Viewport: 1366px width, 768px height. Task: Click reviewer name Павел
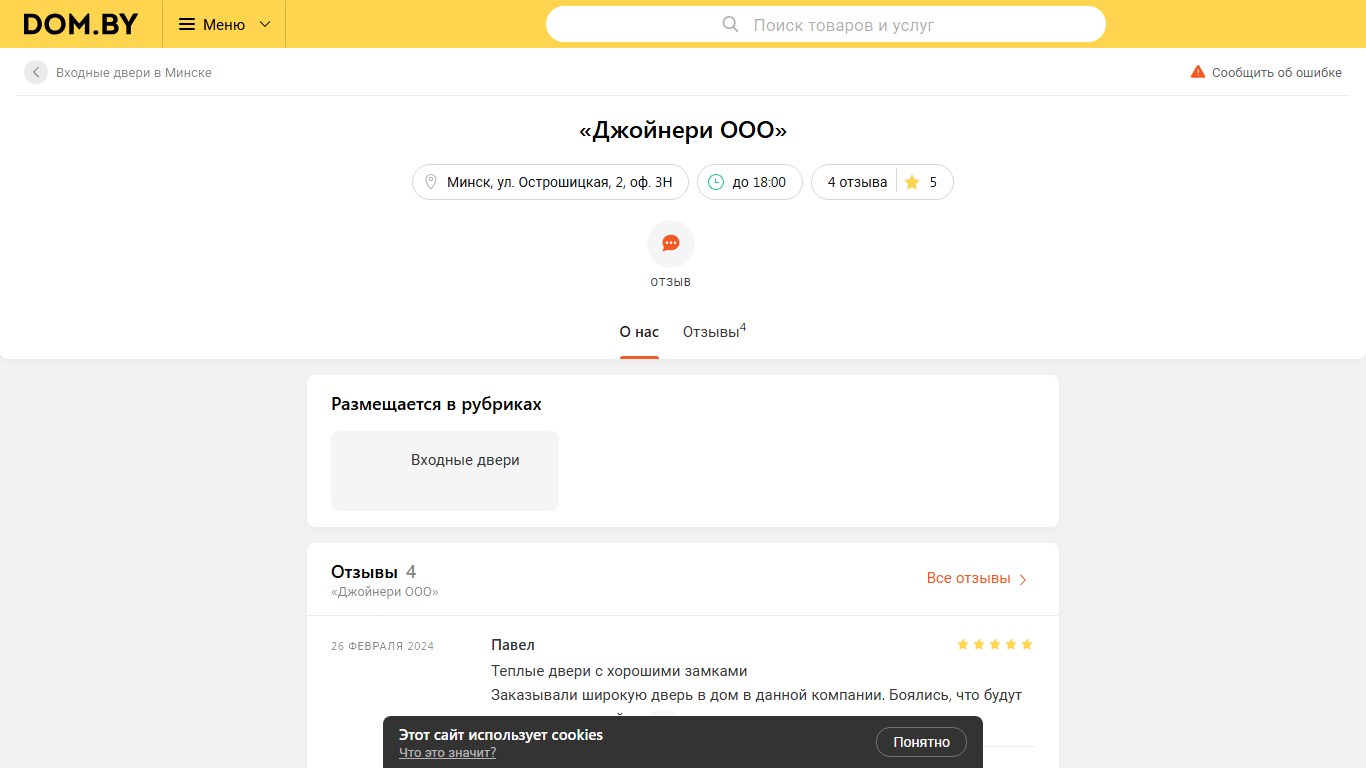513,645
